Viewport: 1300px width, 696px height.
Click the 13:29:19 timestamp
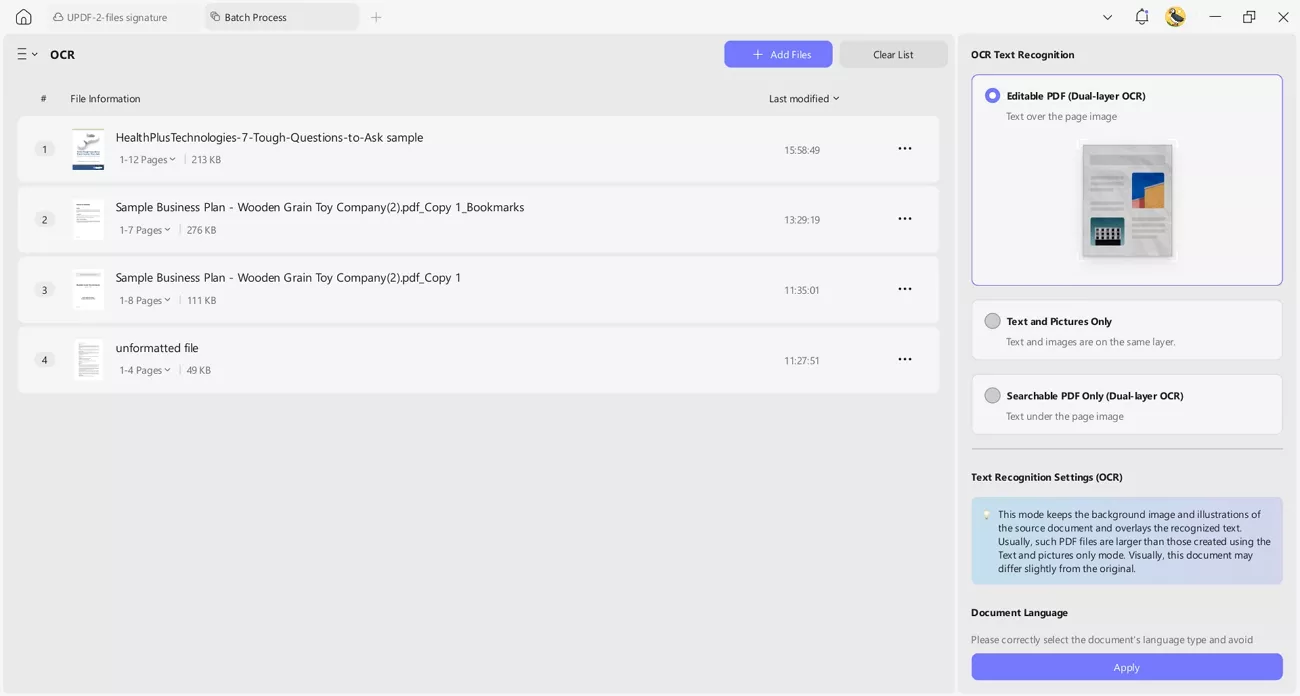pos(802,220)
